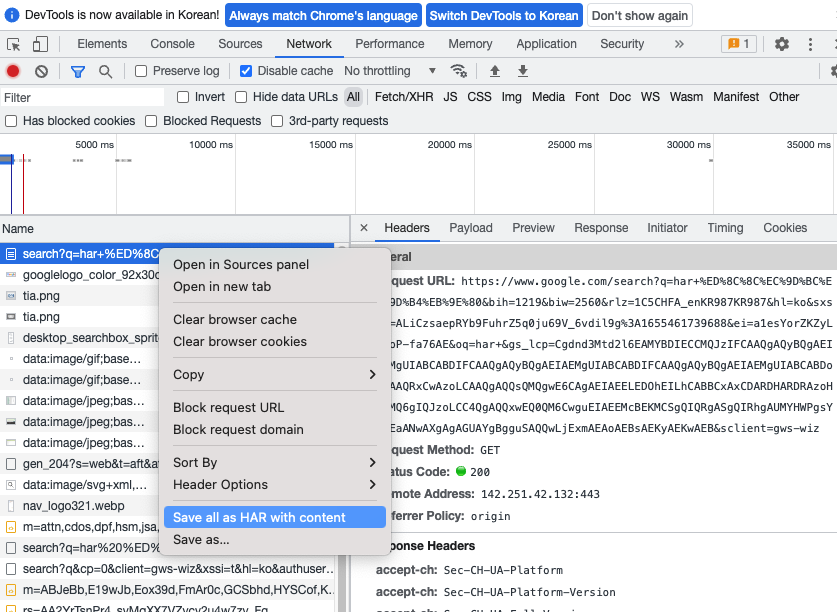
Task: Open the DevTools three-dot menu
Action: tap(810, 44)
